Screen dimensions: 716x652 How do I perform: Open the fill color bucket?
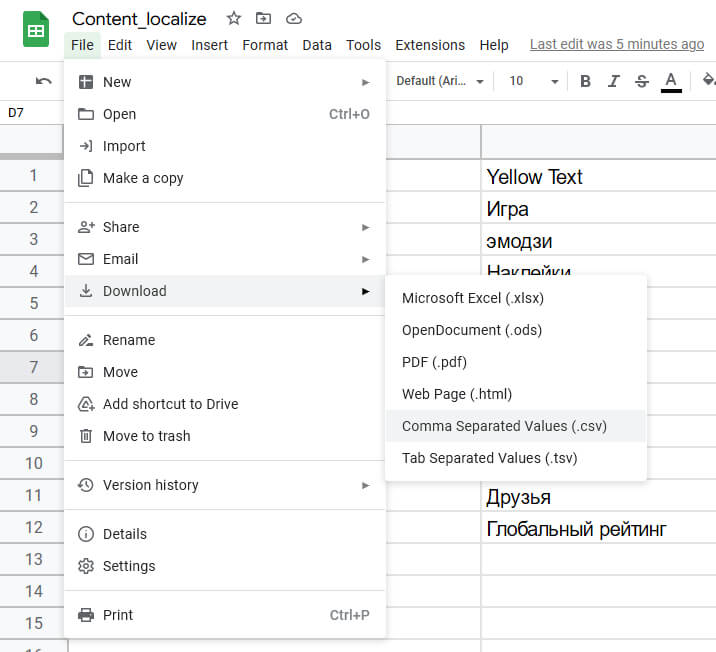[708, 80]
